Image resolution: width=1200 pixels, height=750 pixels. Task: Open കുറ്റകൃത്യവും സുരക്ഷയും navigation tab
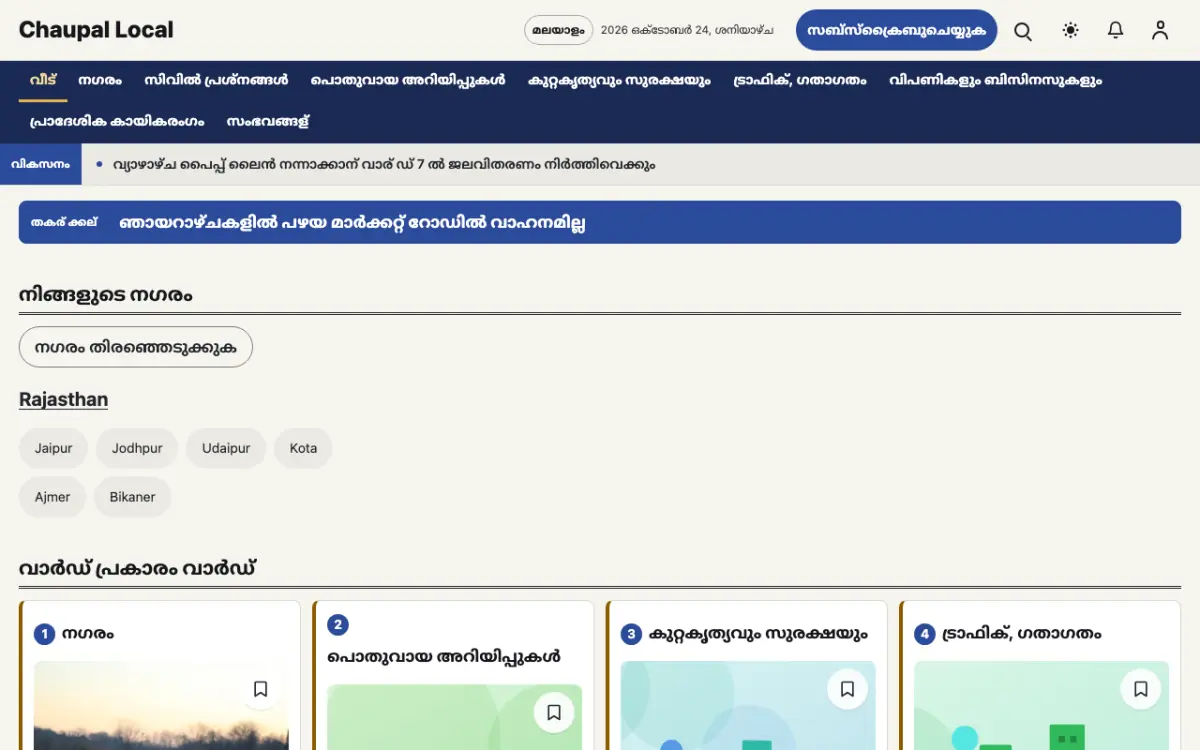pyautogui.click(x=619, y=81)
